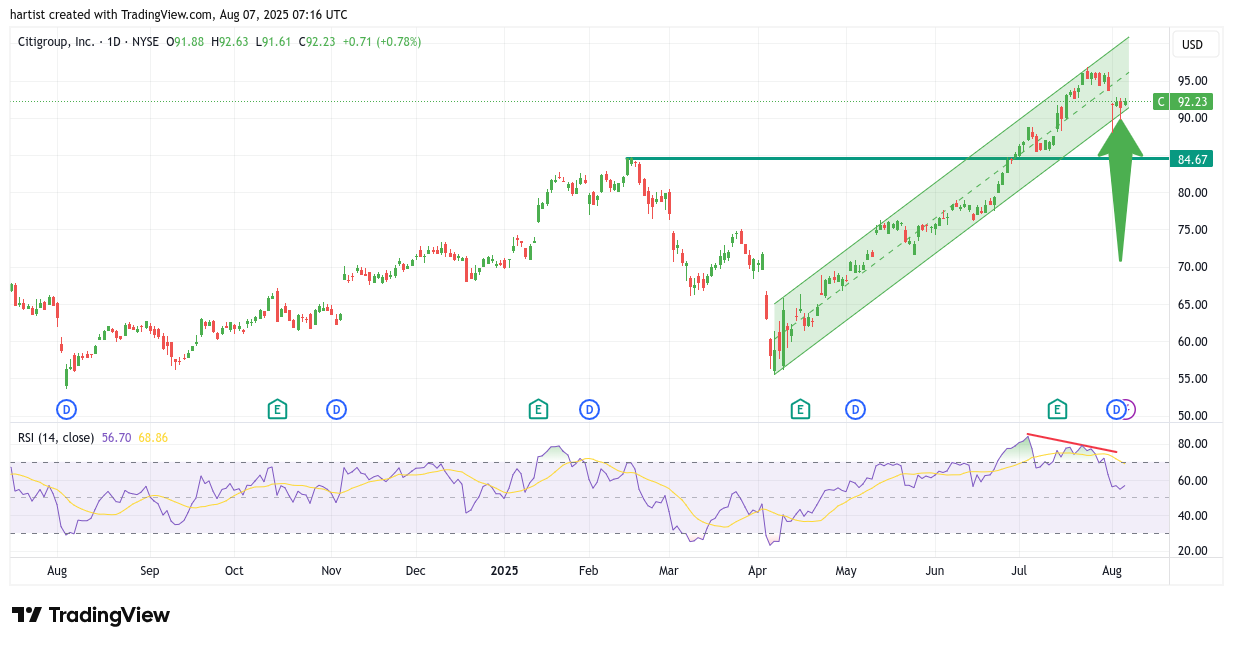This screenshot has height=645, width=1233.
Task: Click the low value L91.61
Action: click(x=272, y=42)
